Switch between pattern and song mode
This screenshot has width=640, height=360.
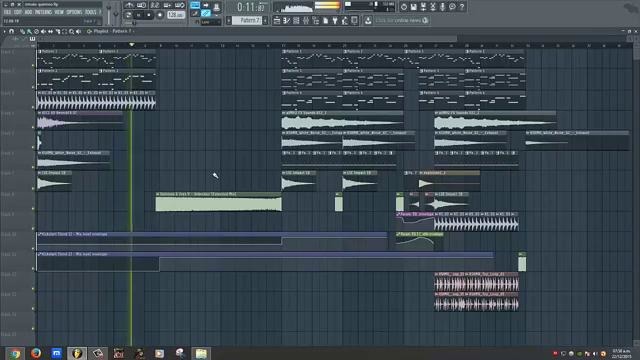point(128,14)
